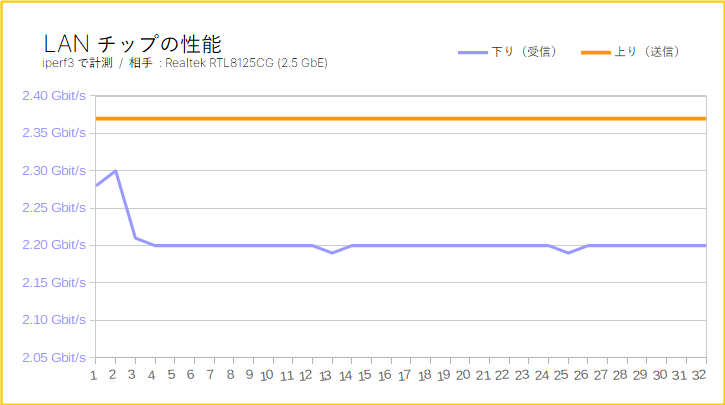Click the x-axis label '20'

point(463,375)
